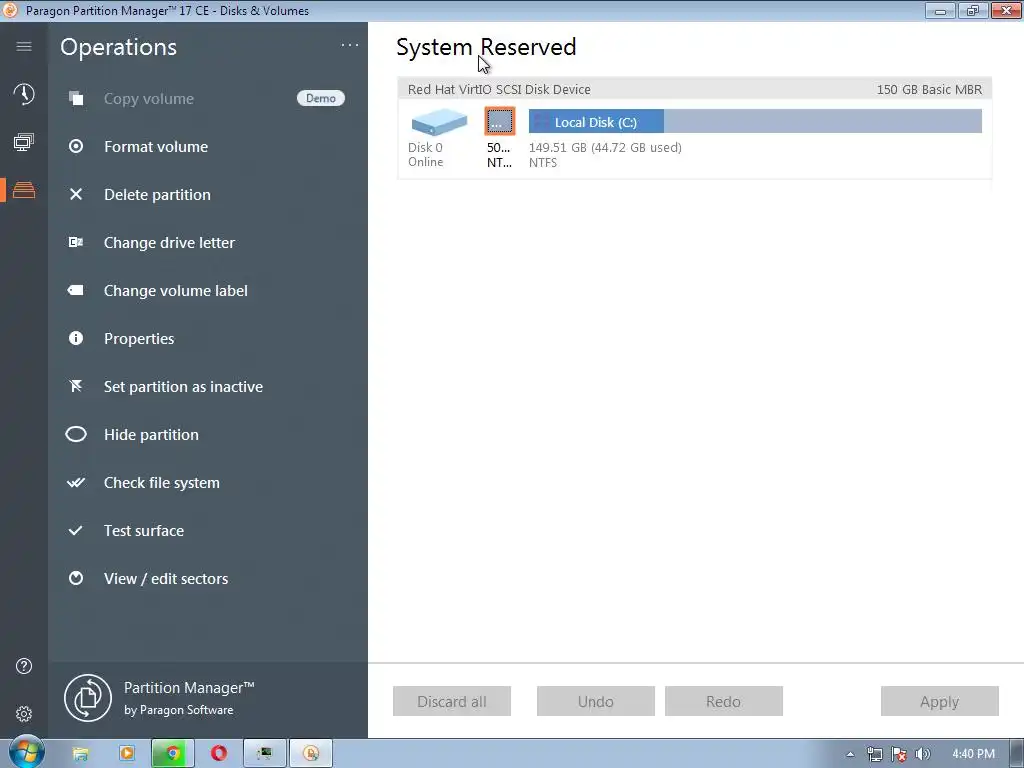Switch to Paragon Partition Manager taskbar button
Screen dimensions: 1024x768
tap(311, 754)
